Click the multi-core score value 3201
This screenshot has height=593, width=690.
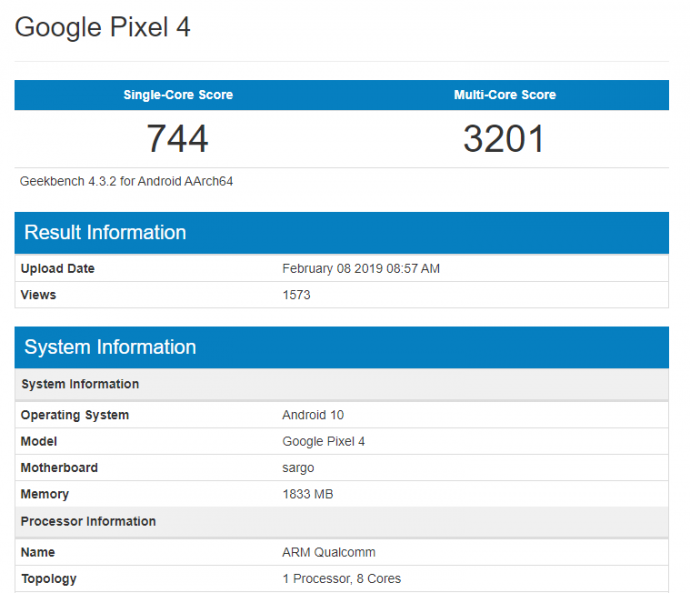click(504, 139)
